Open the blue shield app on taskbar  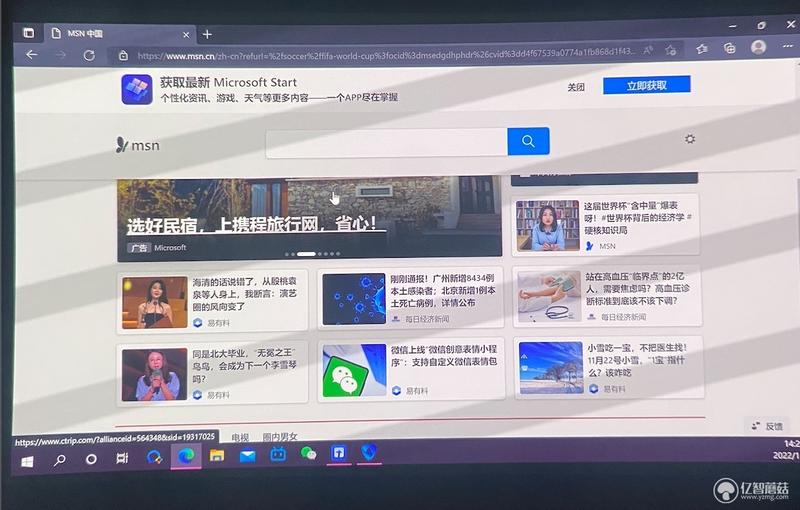[369, 452]
